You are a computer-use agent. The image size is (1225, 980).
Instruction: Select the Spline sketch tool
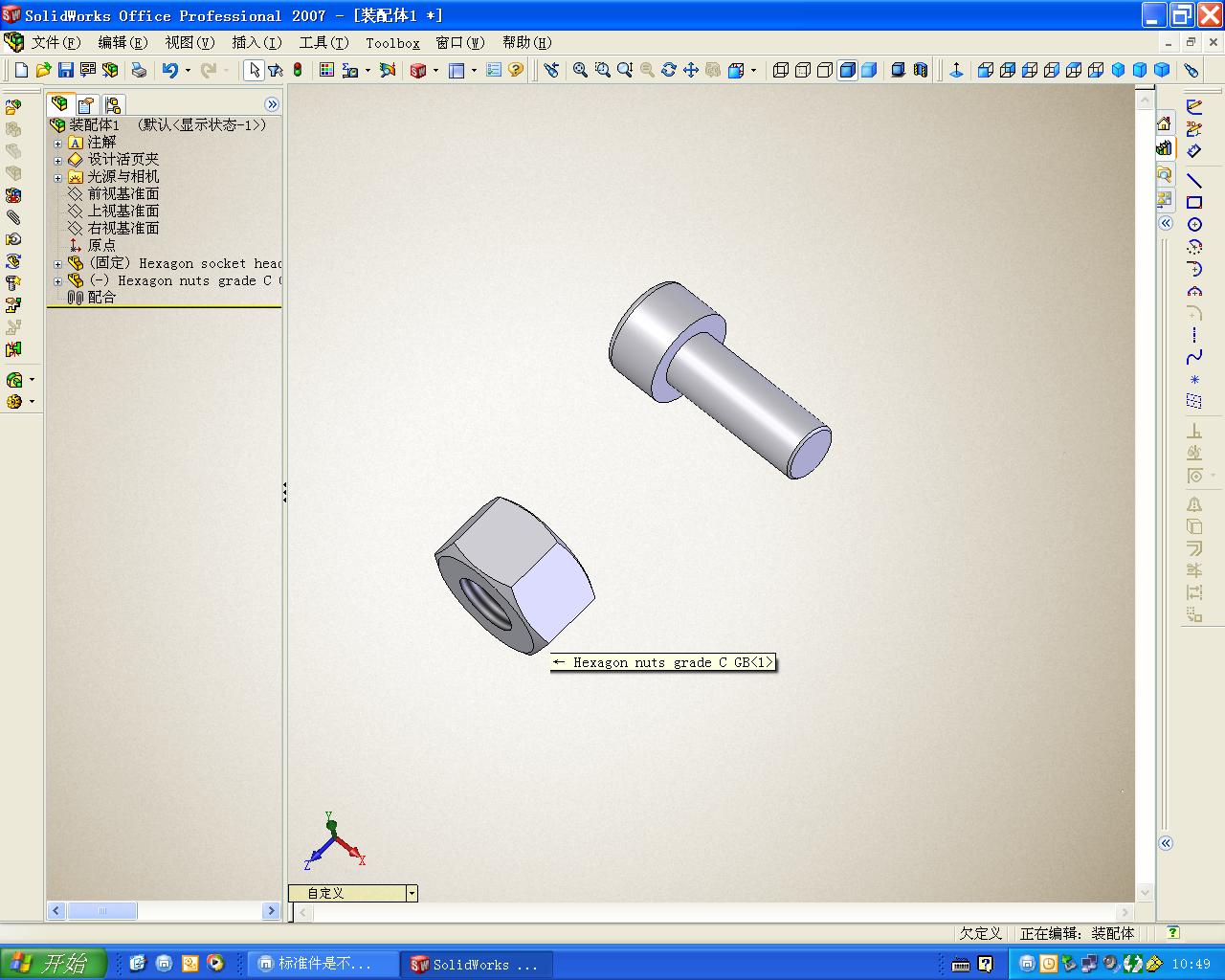1194,357
